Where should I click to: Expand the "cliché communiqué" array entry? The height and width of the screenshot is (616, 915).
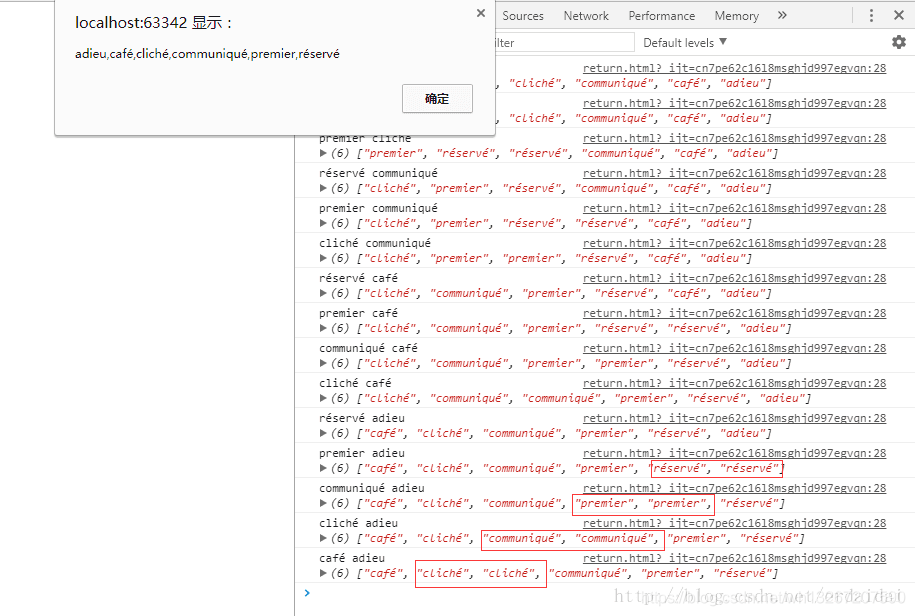coord(322,257)
